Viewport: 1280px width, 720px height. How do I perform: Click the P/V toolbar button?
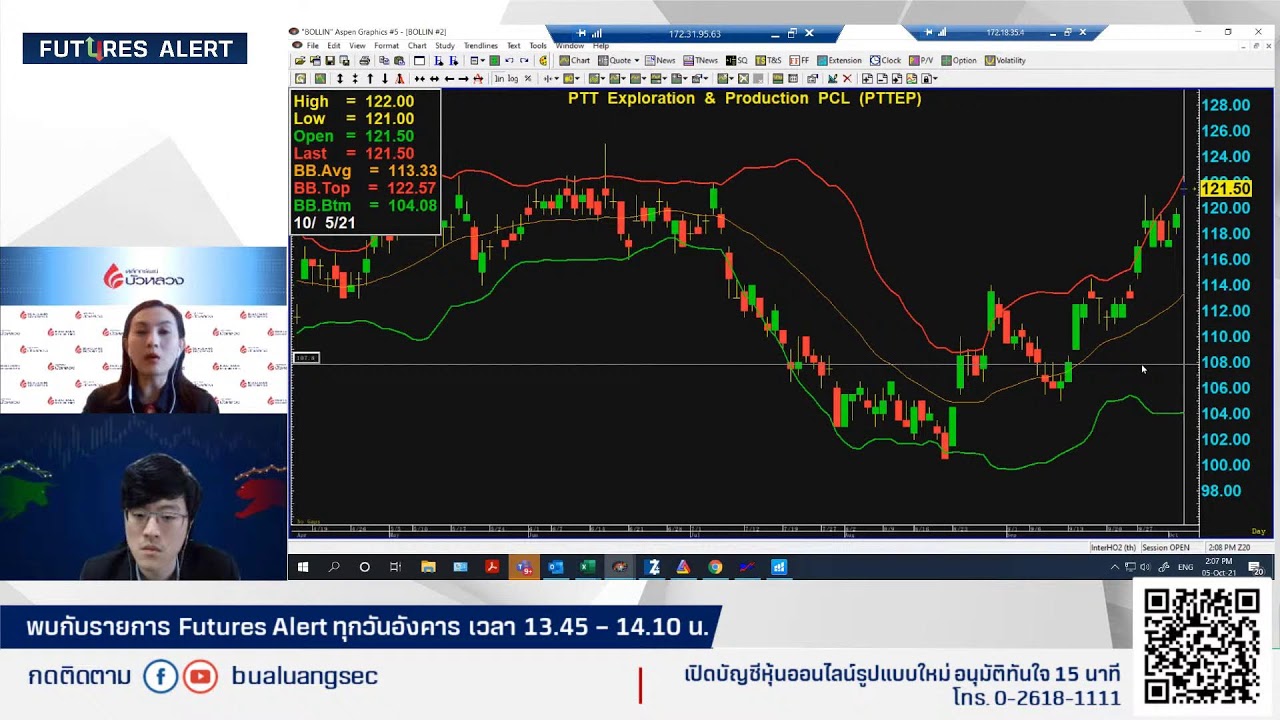click(921, 60)
